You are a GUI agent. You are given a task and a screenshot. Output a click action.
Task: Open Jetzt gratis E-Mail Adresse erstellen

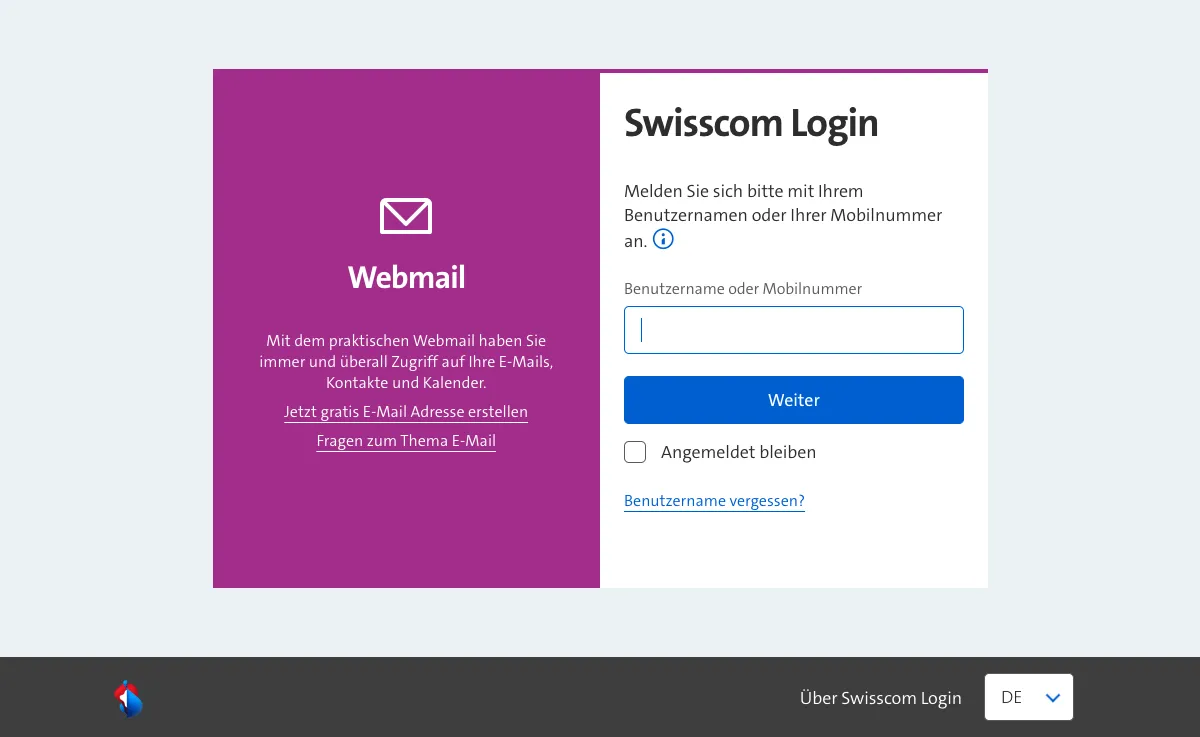[406, 411]
